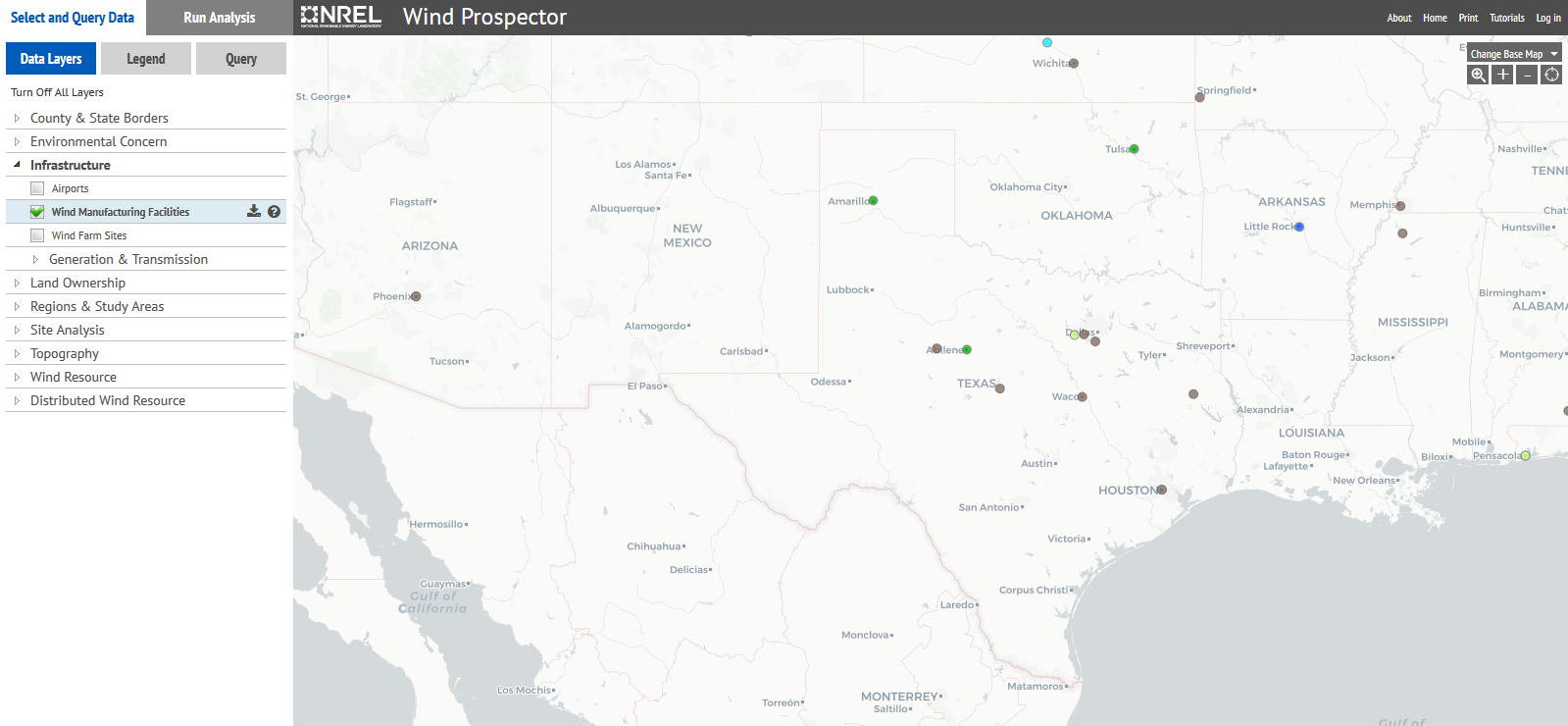Uncheck the Wind Manufacturing Facilities layer

click(37, 212)
